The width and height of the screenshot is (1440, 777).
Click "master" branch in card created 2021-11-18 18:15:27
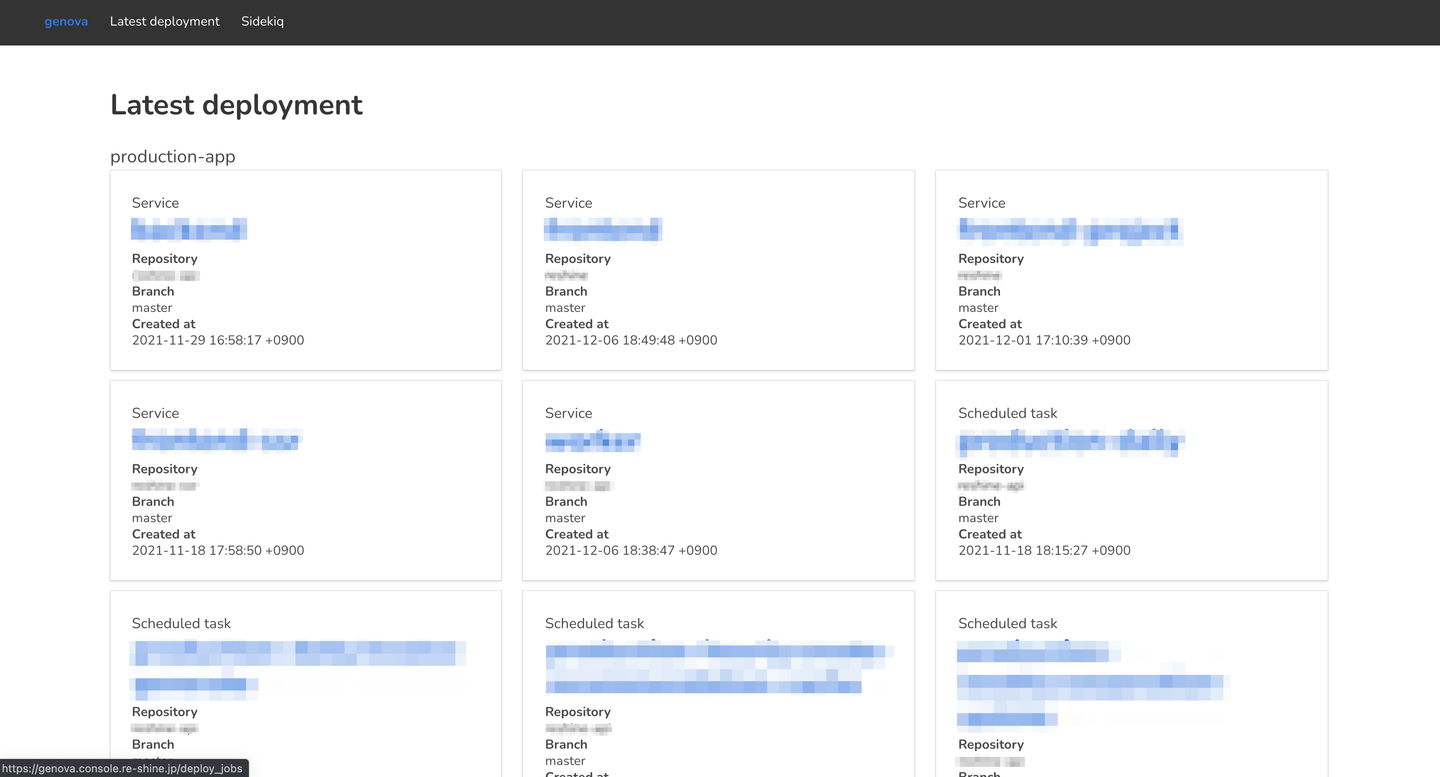pyautogui.click(x=978, y=518)
